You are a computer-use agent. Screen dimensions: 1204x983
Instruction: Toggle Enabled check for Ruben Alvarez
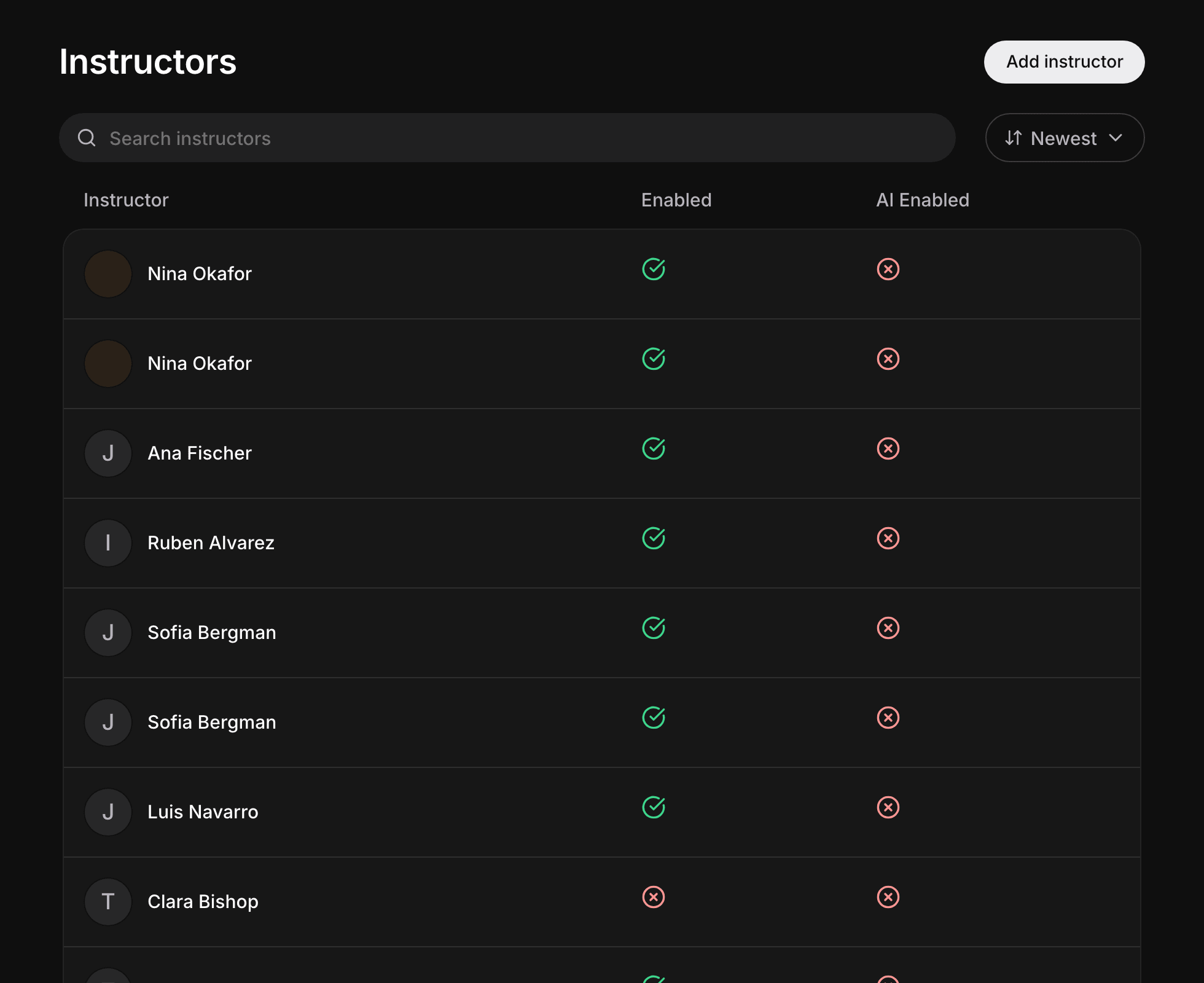pos(654,538)
